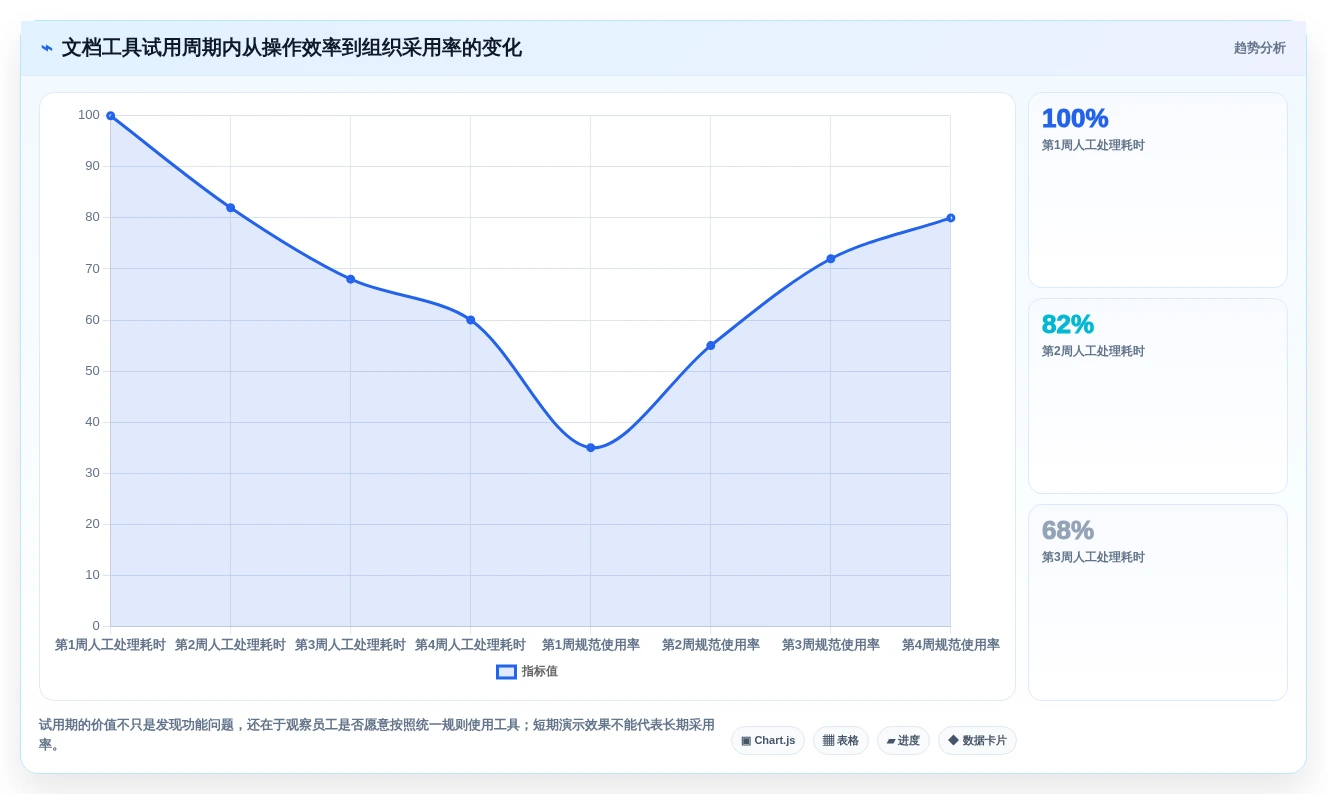This screenshot has width=1327, height=794.
Task: Click the data point for 第4周人工处理耗时
Action: pos(470,320)
